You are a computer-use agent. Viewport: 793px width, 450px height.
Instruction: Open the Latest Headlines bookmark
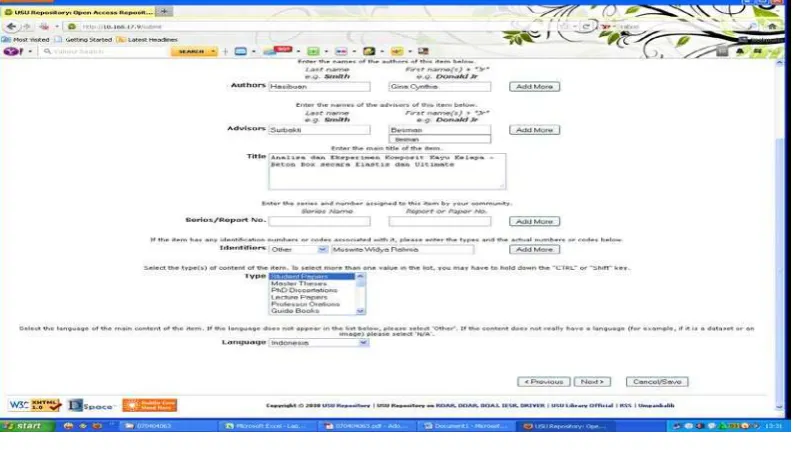[147, 39]
